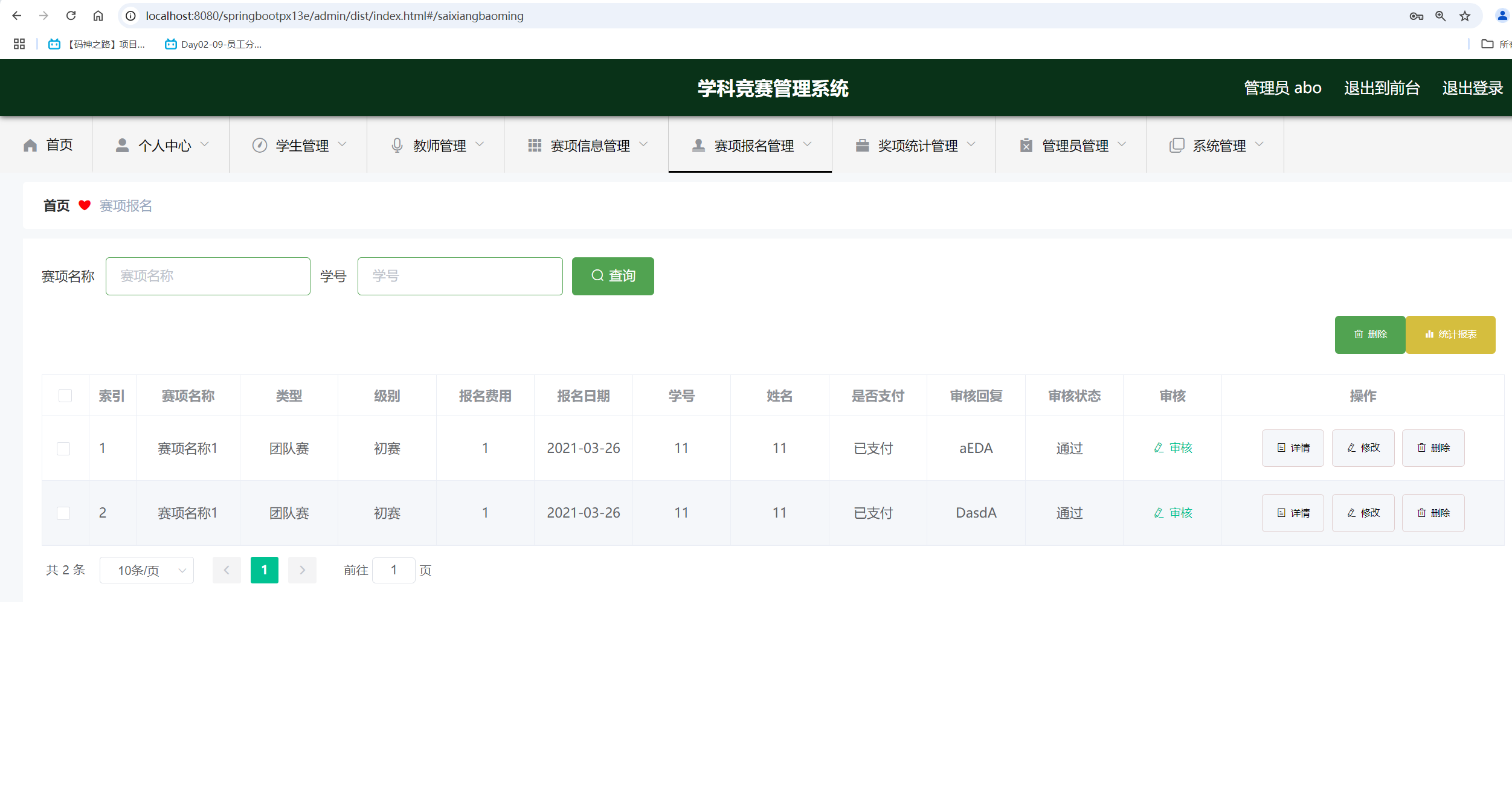Open the 10条/页 page size dropdown
The height and width of the screenshot is (796, 1512).
click(x=147, y=570)
